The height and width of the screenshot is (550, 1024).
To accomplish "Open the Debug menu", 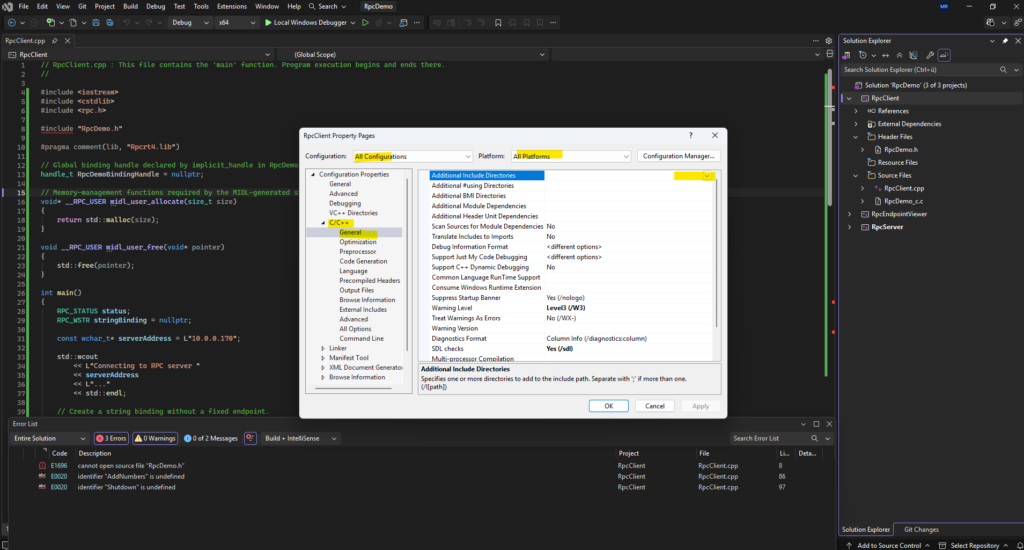I will point(155,7).
